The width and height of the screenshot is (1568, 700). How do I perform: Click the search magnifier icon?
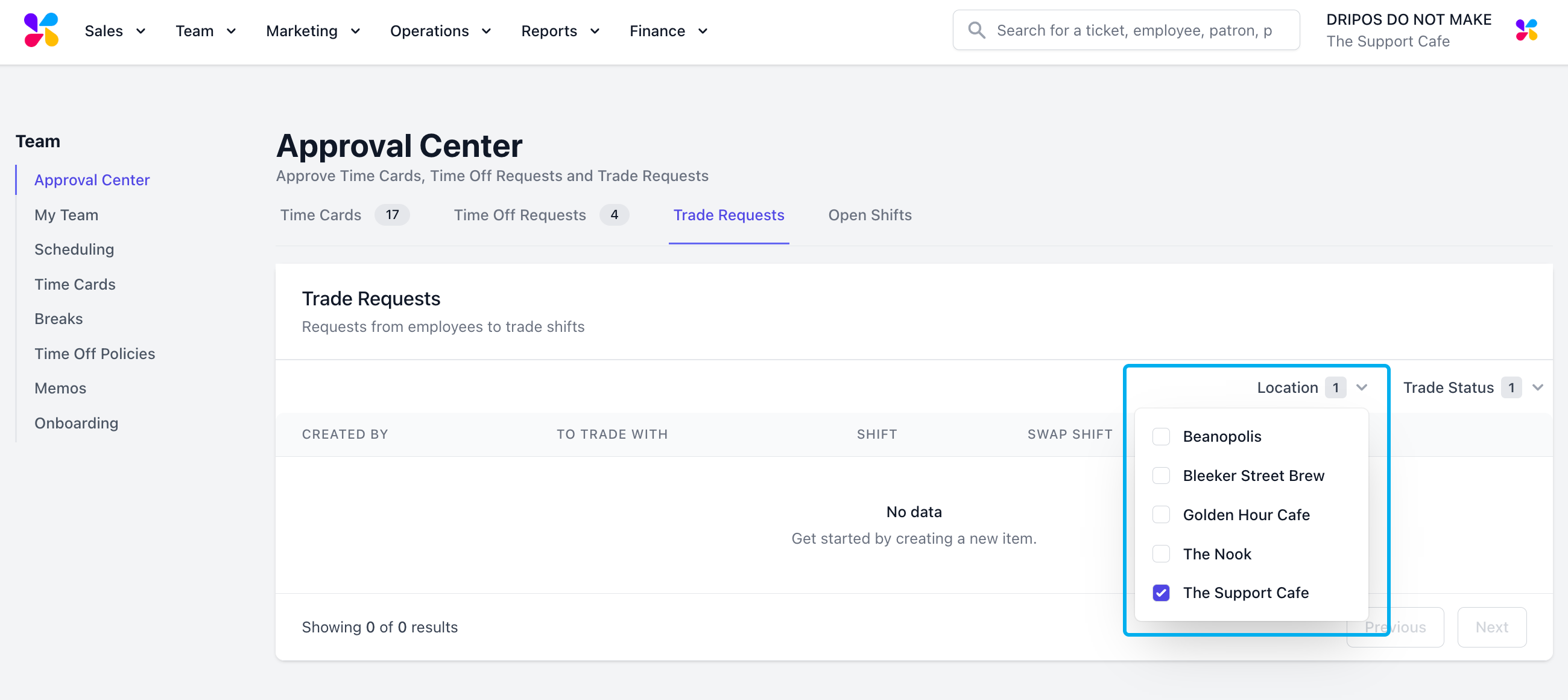click(976, 30)
